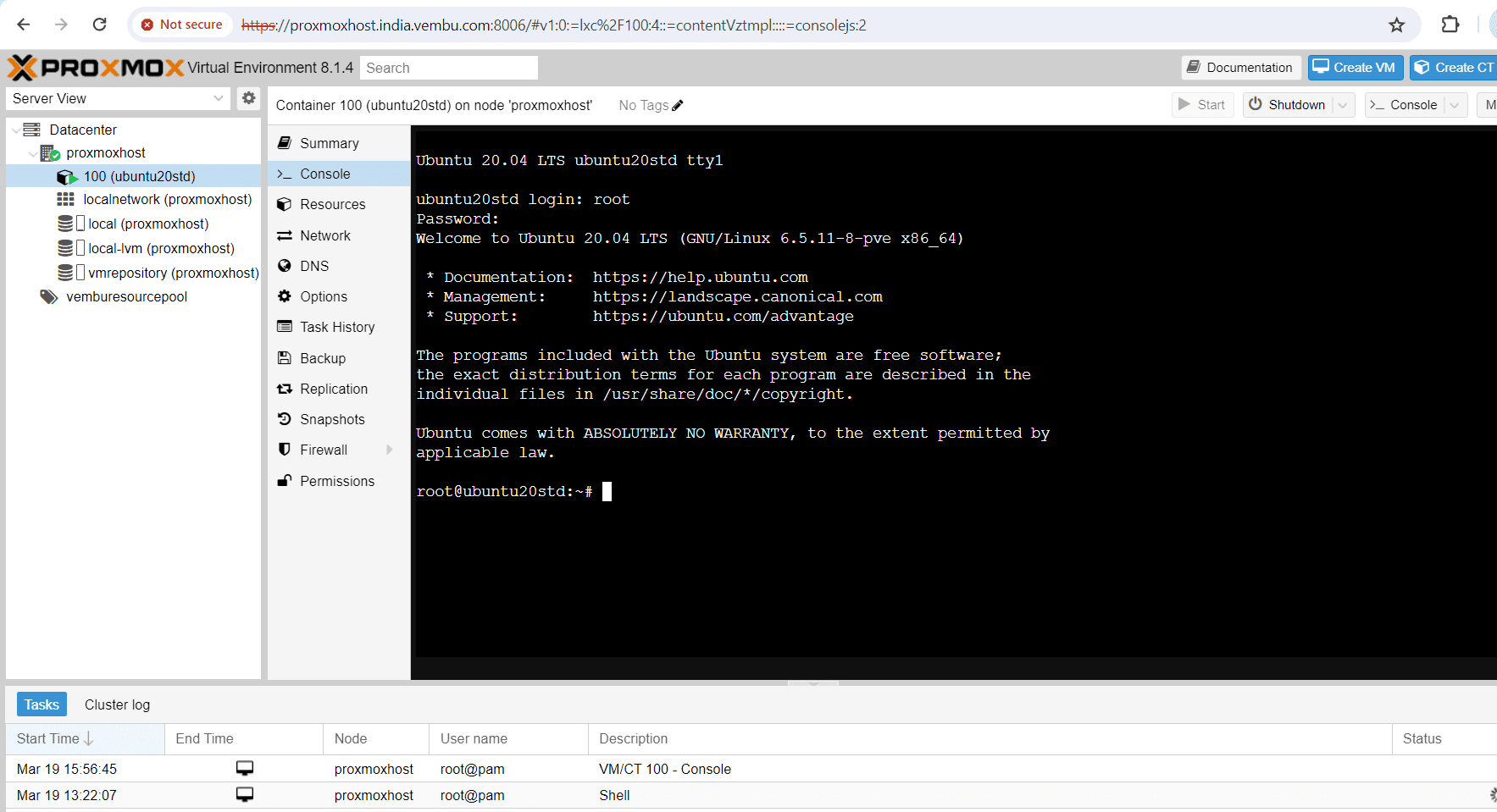Image resolution: width=1497 pixels, height=812 pixels.
Task: Click the Shutdown button
Action: (1288, 105)
